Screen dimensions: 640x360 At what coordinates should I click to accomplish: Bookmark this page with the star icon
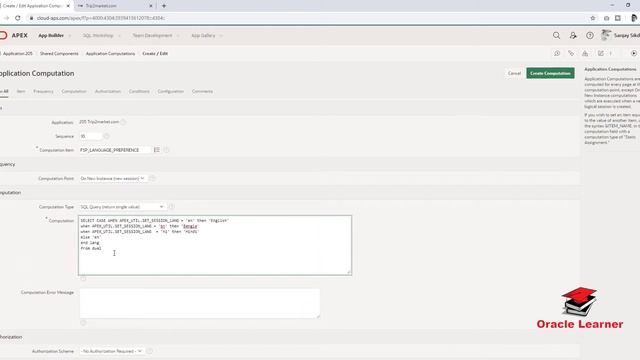[593, 18]
